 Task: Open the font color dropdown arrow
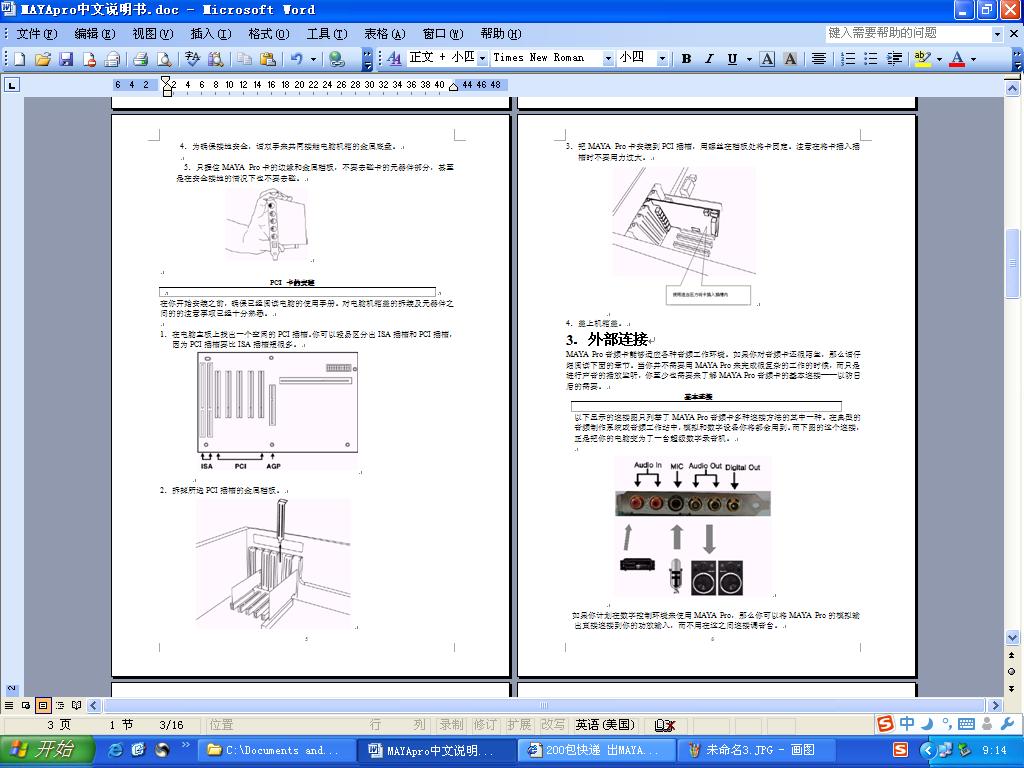[x=973, y=59]
